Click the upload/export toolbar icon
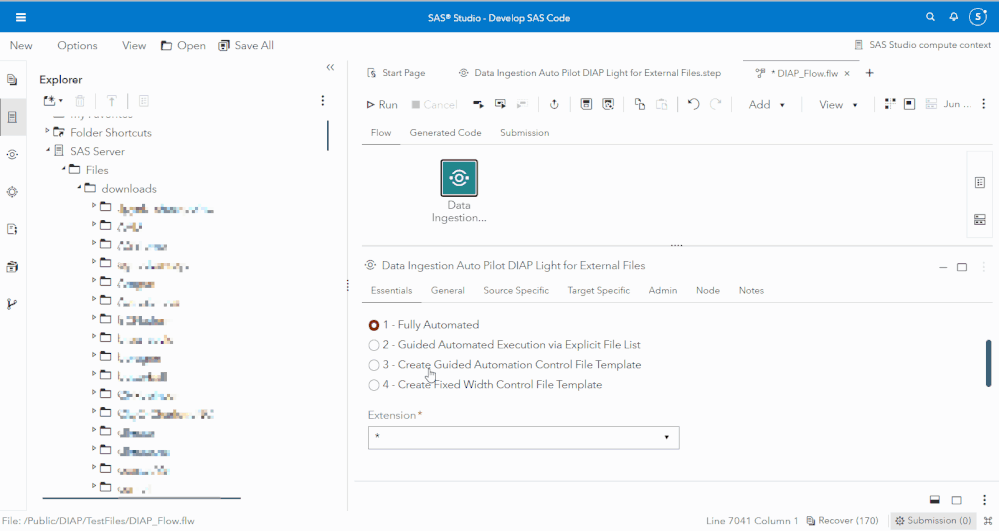 coord(554,105)
